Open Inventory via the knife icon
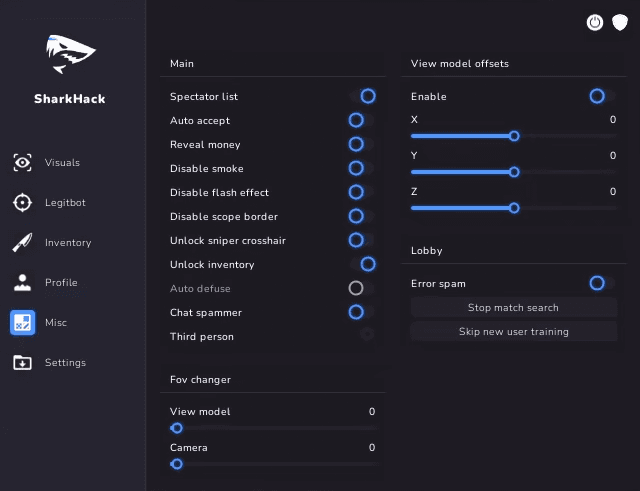The width and height of the screenshot is (640, 491). click(22, 242)
